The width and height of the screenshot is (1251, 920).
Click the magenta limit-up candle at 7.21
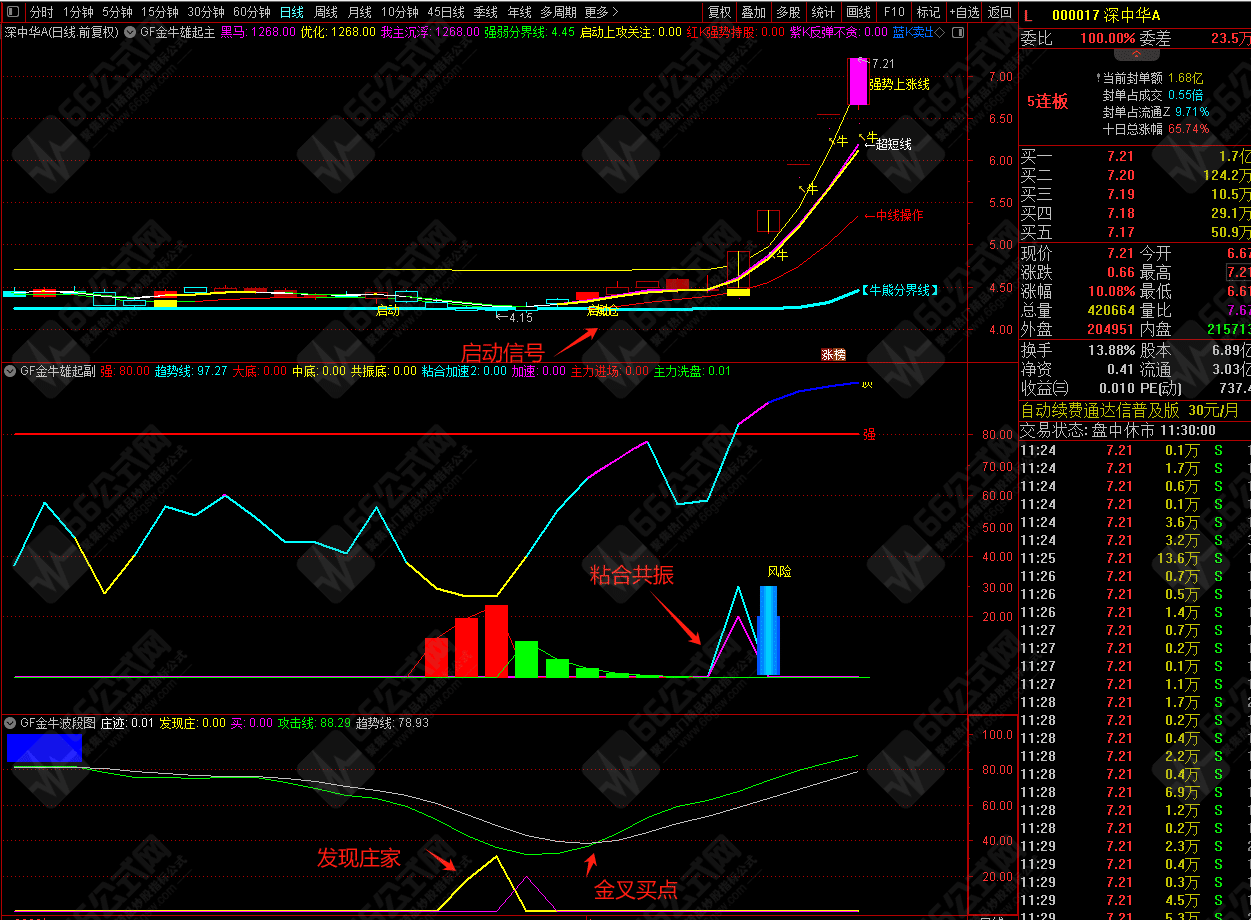click(x=858, y=81)
